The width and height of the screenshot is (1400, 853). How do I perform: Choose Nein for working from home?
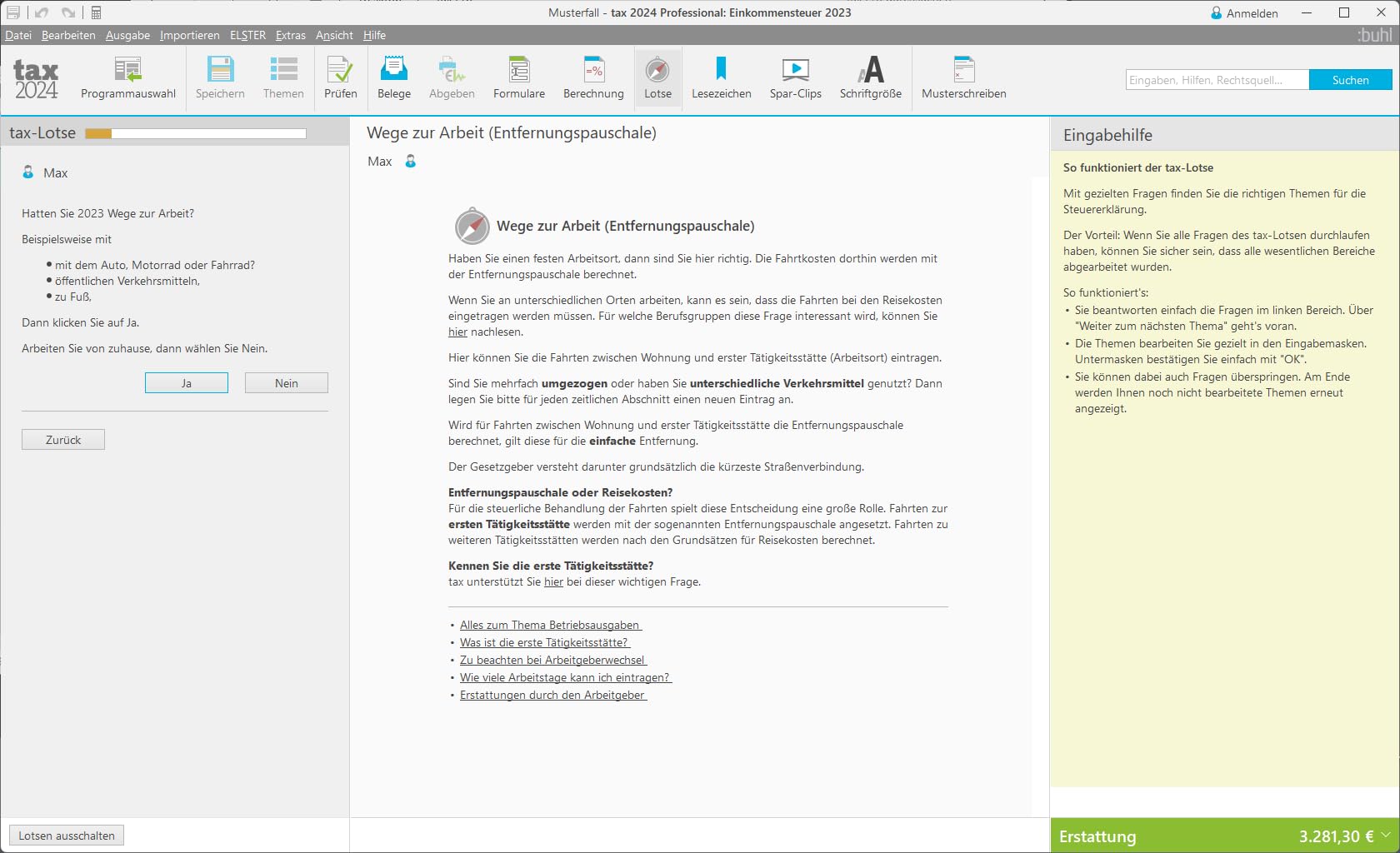[287, 383]
